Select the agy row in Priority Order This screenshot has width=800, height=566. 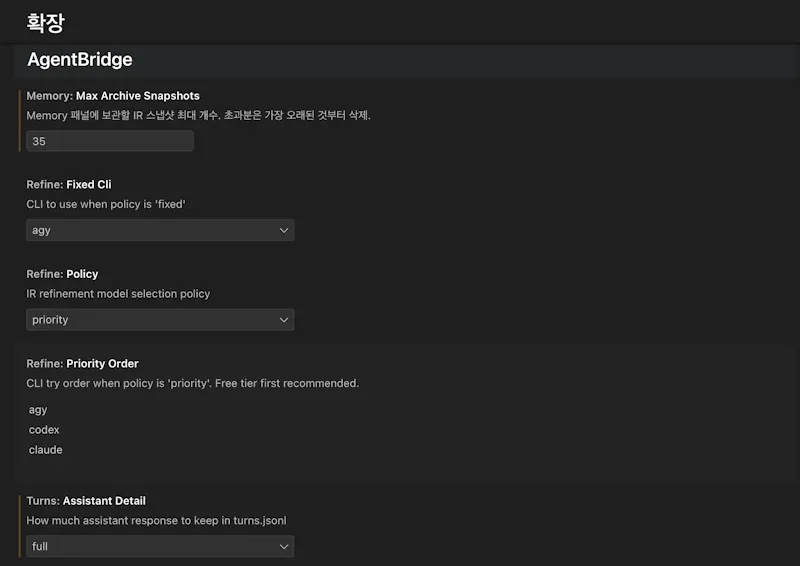[38, 410]
